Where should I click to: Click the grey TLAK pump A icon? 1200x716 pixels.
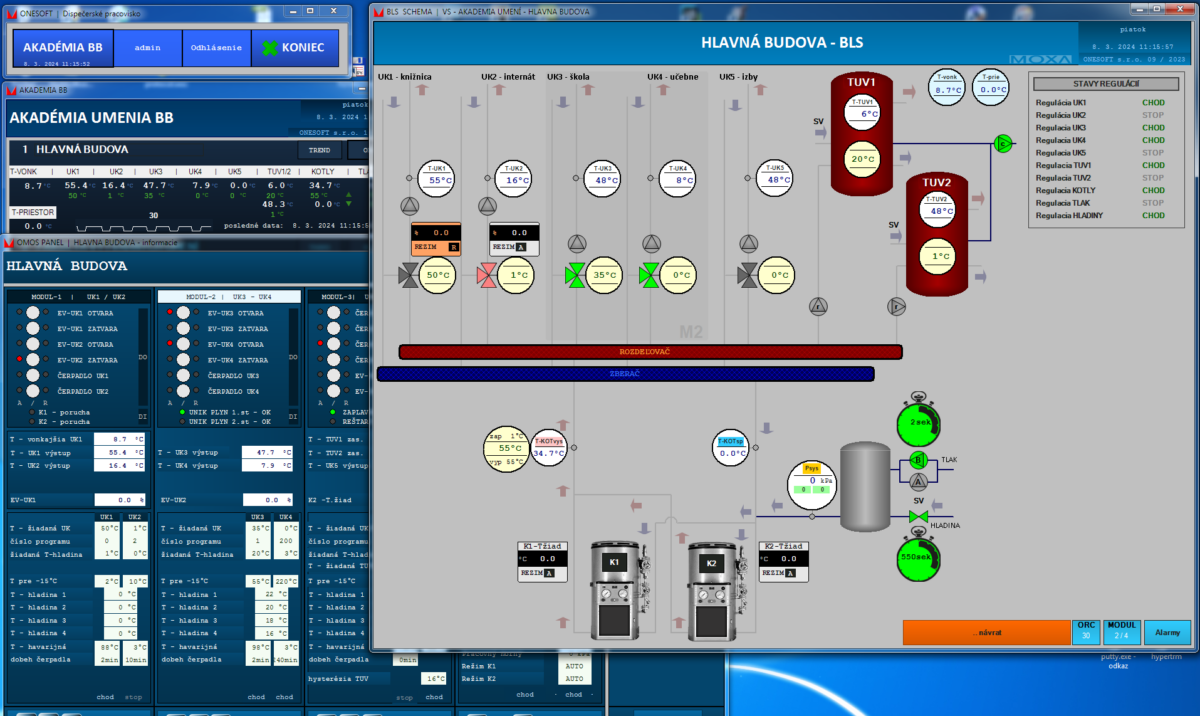pyautogui.click(x=919, y=481)
